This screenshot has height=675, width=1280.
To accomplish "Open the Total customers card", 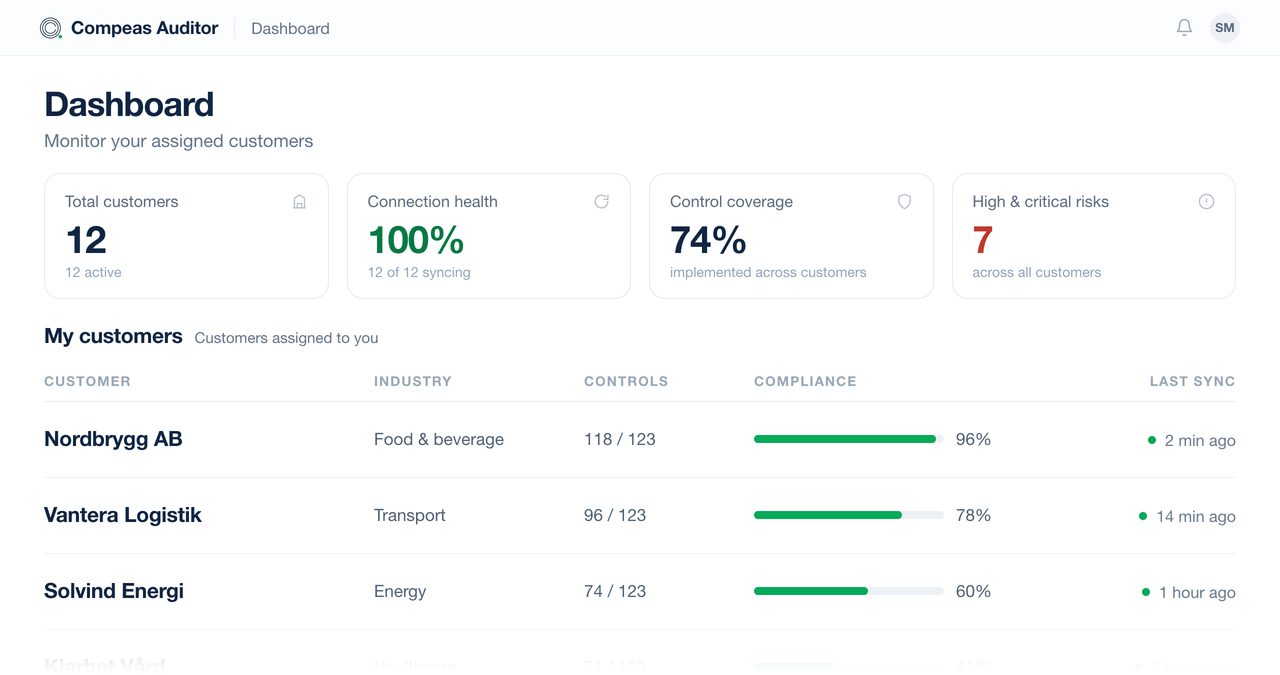I will (186, 236).
